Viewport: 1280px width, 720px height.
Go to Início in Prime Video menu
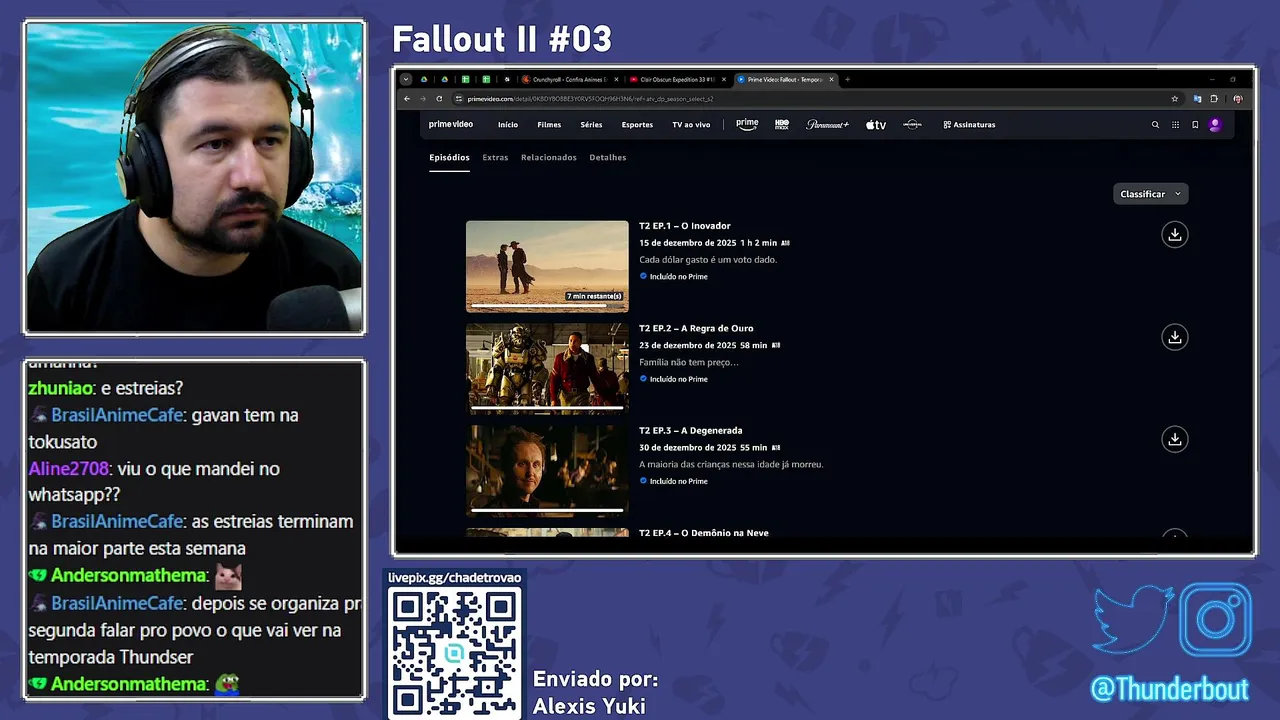pyautogui.click(x=508, y=125)
